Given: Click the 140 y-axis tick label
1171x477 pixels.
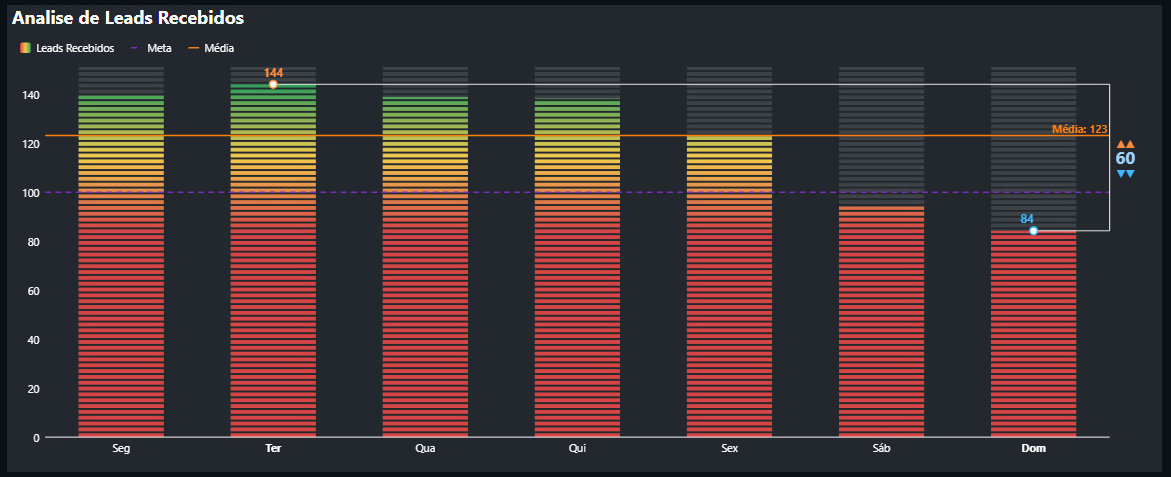Looking at the screenshot, I should click(31, 95).
